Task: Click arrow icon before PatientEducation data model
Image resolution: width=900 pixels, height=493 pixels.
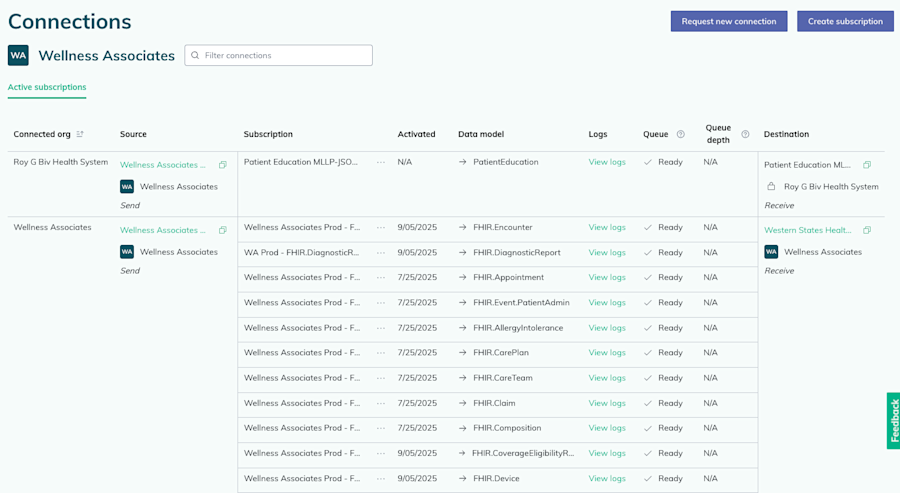Action: [463, 162]
